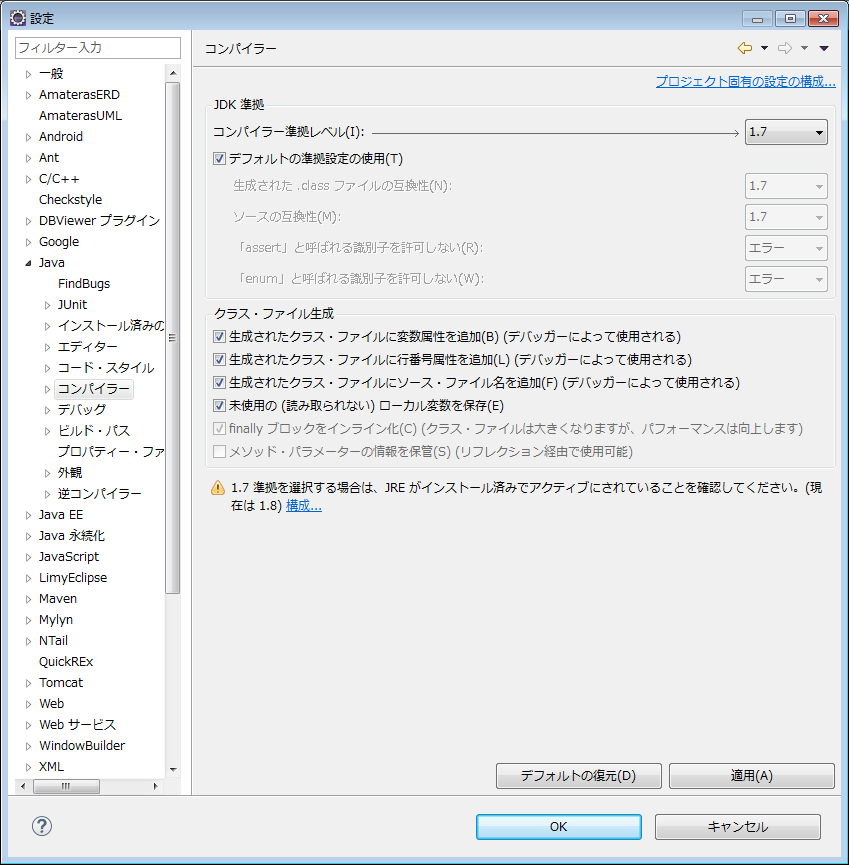The image size is (849, 865).
Task: Select Checkstyle in the preferences tree
Action: tap(71, 200)
